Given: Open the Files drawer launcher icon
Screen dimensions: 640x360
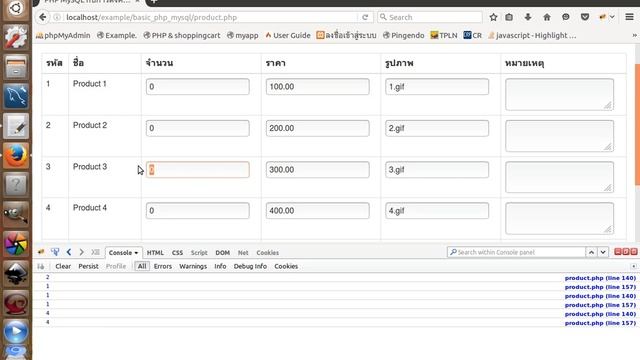Looking at the screenshot, I should point(16,67).
